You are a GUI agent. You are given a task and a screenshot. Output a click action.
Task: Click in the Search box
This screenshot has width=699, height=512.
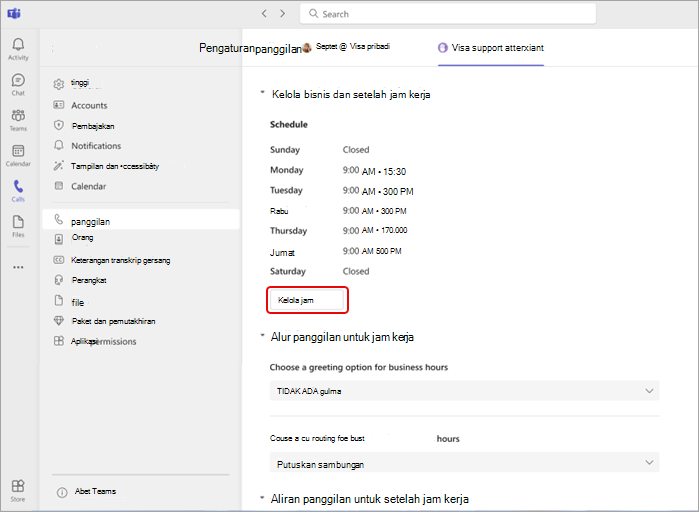coord(448,14)
